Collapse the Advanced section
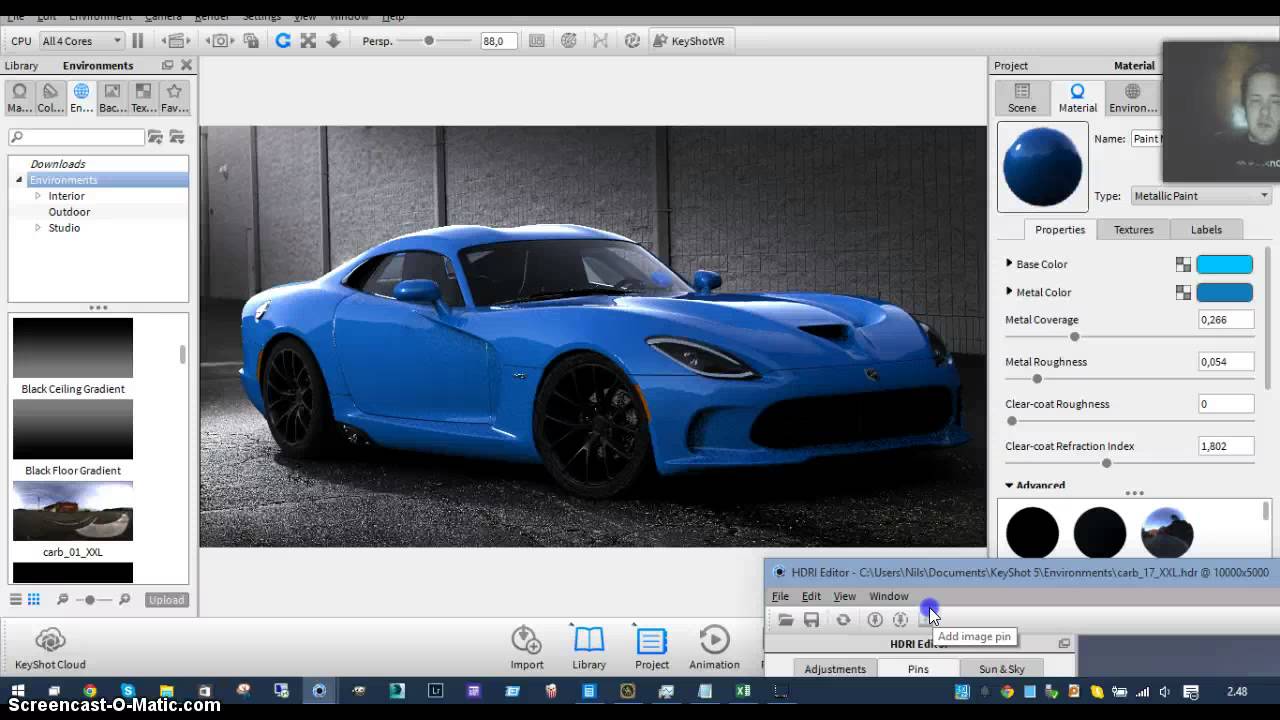1280x720 pixels. [1009, 485]
